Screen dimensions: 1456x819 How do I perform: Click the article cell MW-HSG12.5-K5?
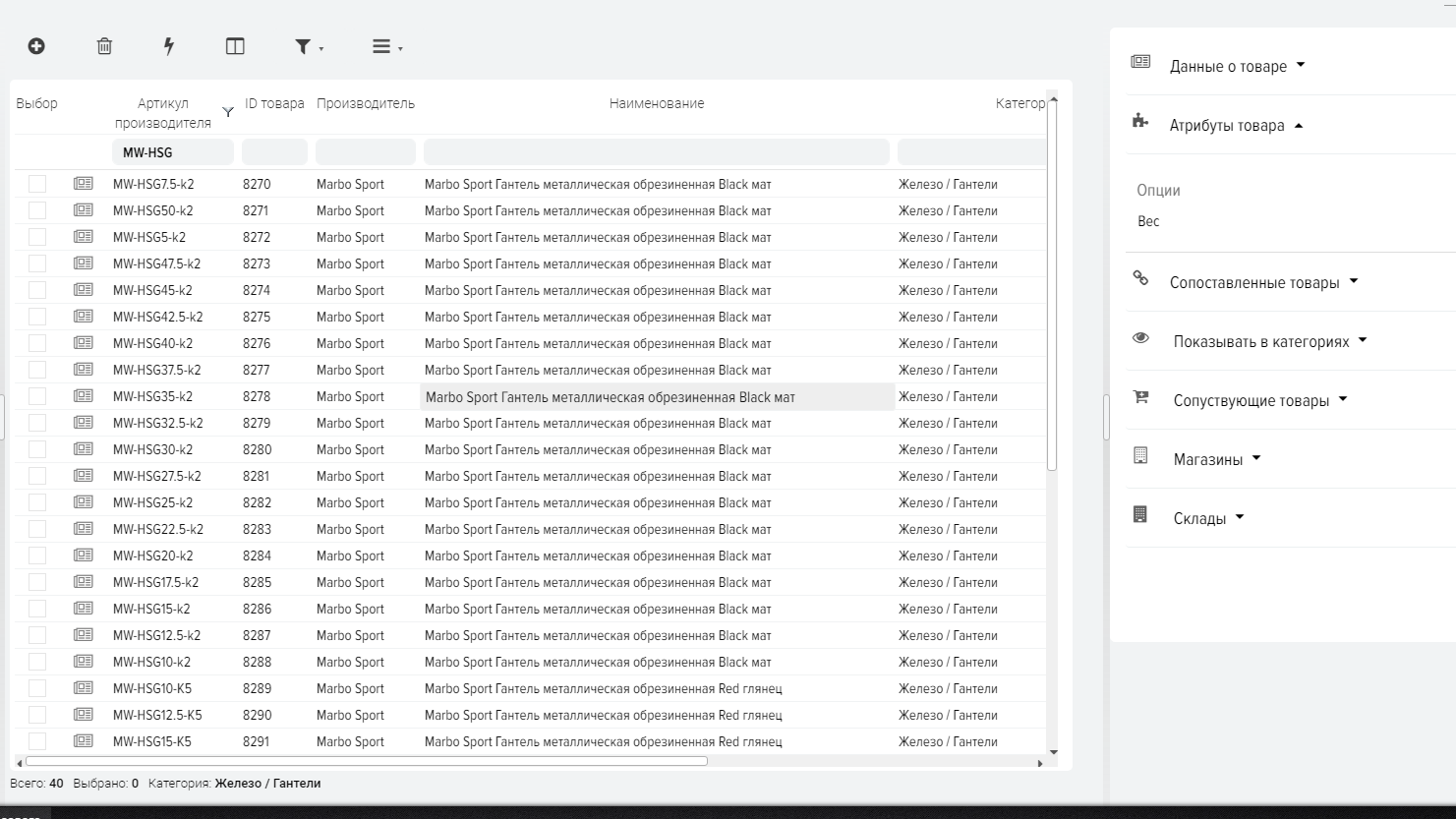point(157,715)
